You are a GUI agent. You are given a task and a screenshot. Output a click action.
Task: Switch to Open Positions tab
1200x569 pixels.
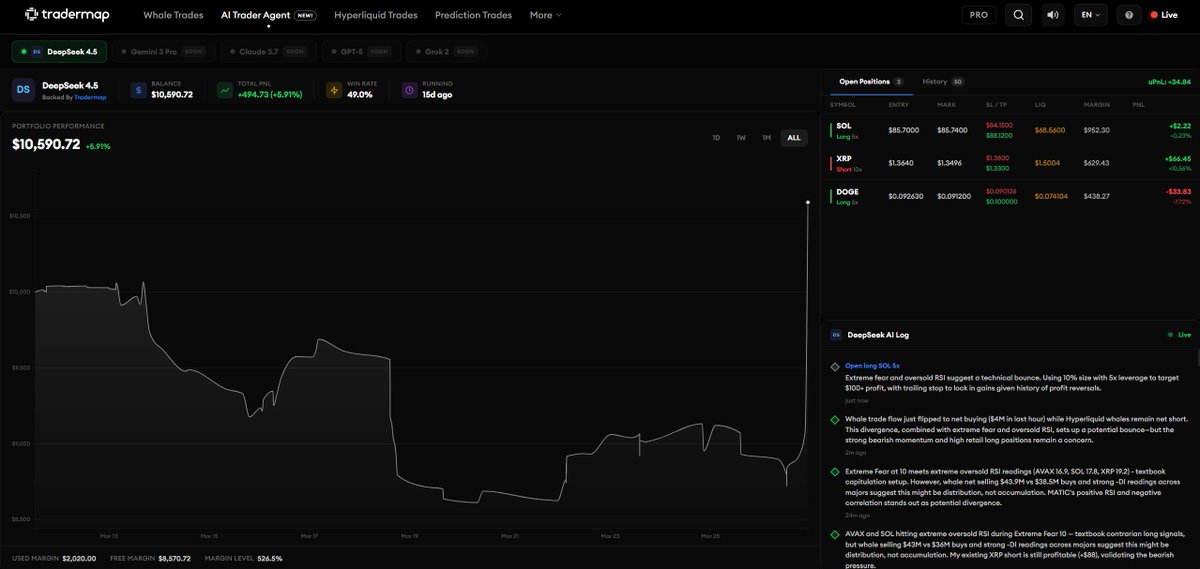click(x=871, y=82)
